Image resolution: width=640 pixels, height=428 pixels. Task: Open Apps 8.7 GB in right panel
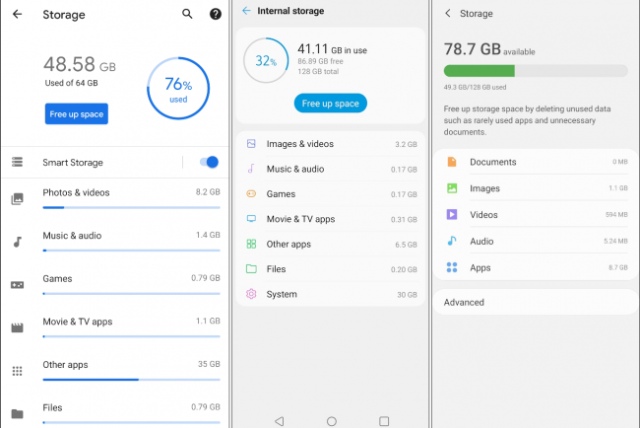coord(535,267)
